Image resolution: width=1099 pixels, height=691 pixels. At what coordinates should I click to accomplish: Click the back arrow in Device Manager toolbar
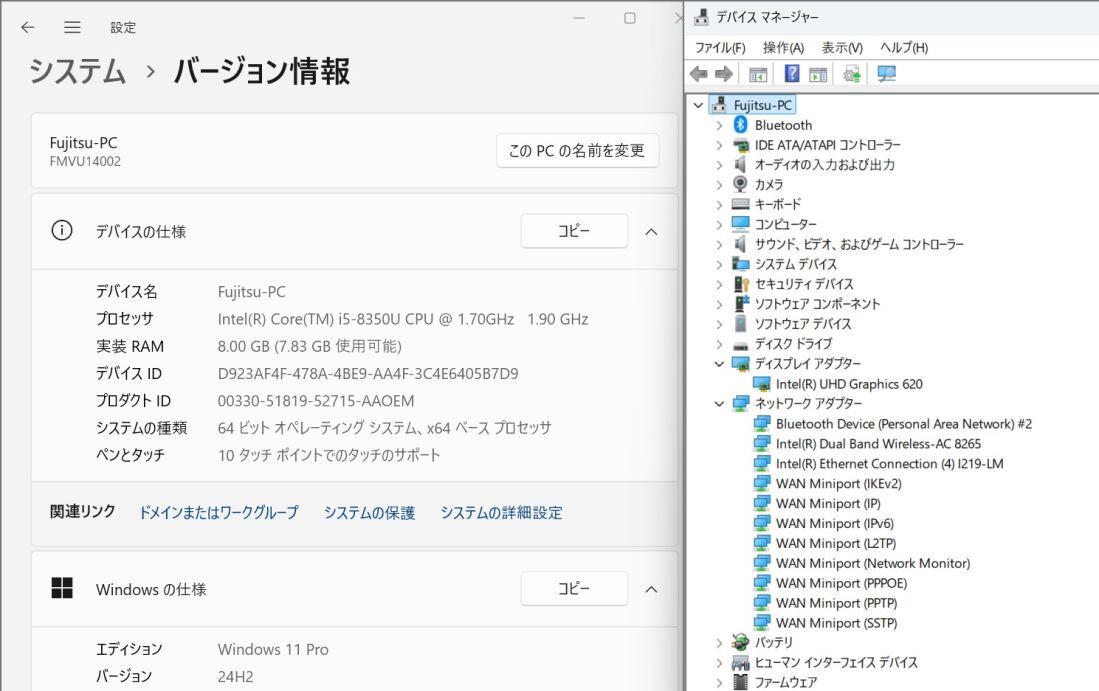pyautogui.click(x=699, y=74)
